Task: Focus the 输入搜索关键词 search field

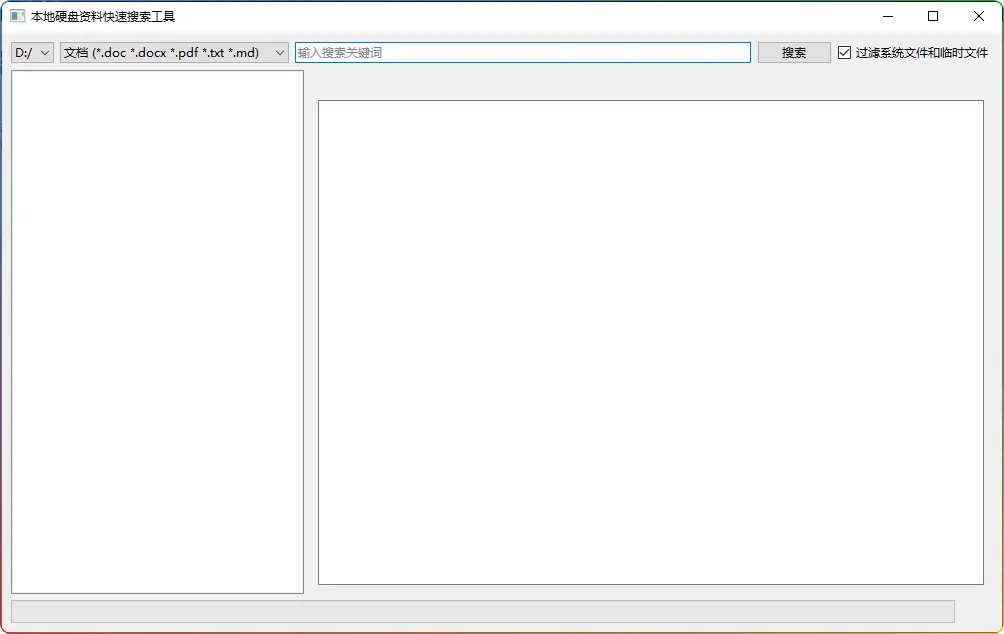Action: [522, 53]
